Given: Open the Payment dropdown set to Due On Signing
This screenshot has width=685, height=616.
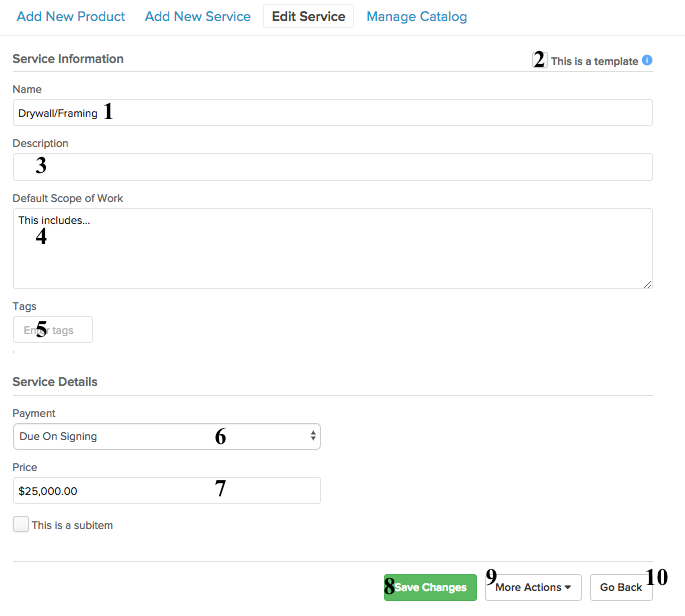Looking at the screenshot, I should pyautogui.click(x=167, y=436).
